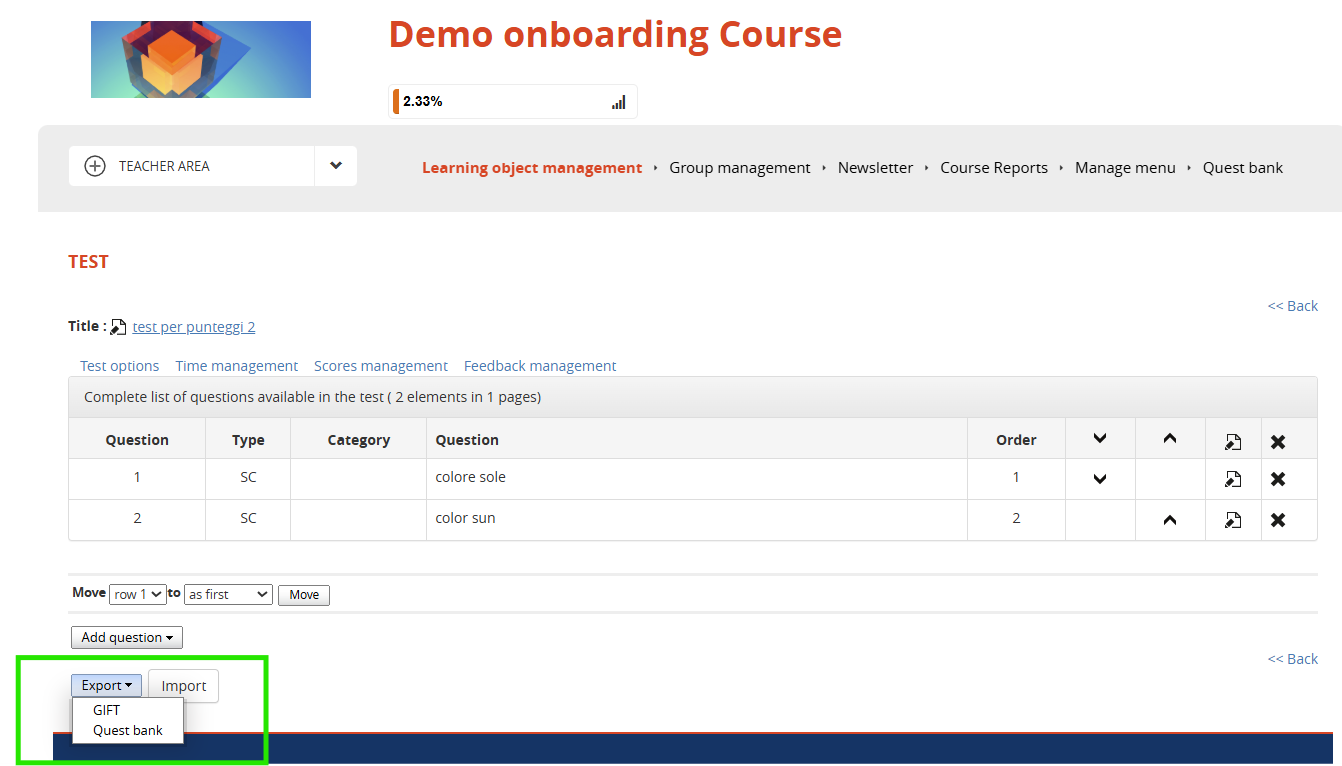The image size is (1342, 766).
Task: Open the Scores management tab
Action: click(x=381, y=366)
